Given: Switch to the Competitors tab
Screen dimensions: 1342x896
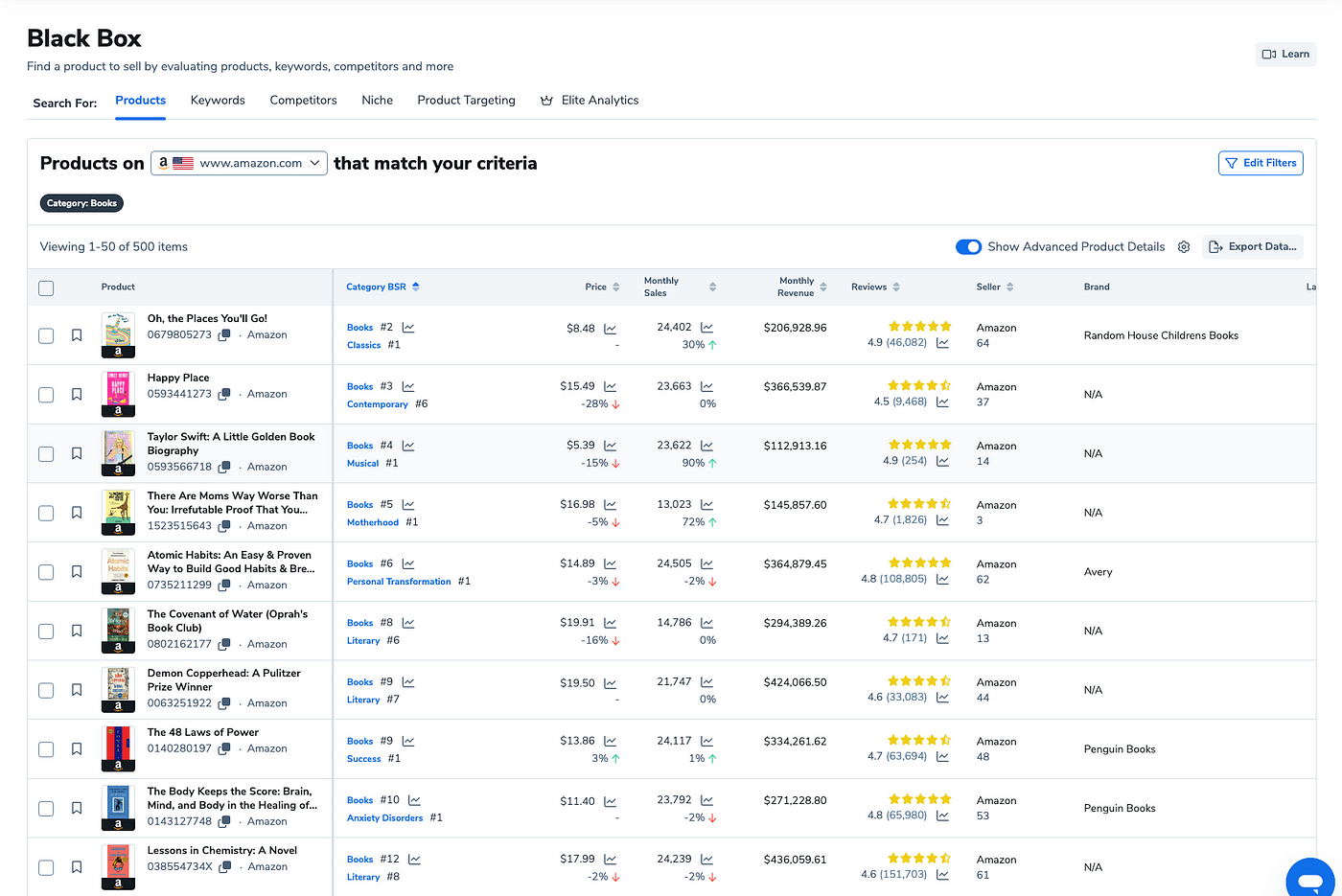Looking at the screenshot, I should tap(303, 100).
